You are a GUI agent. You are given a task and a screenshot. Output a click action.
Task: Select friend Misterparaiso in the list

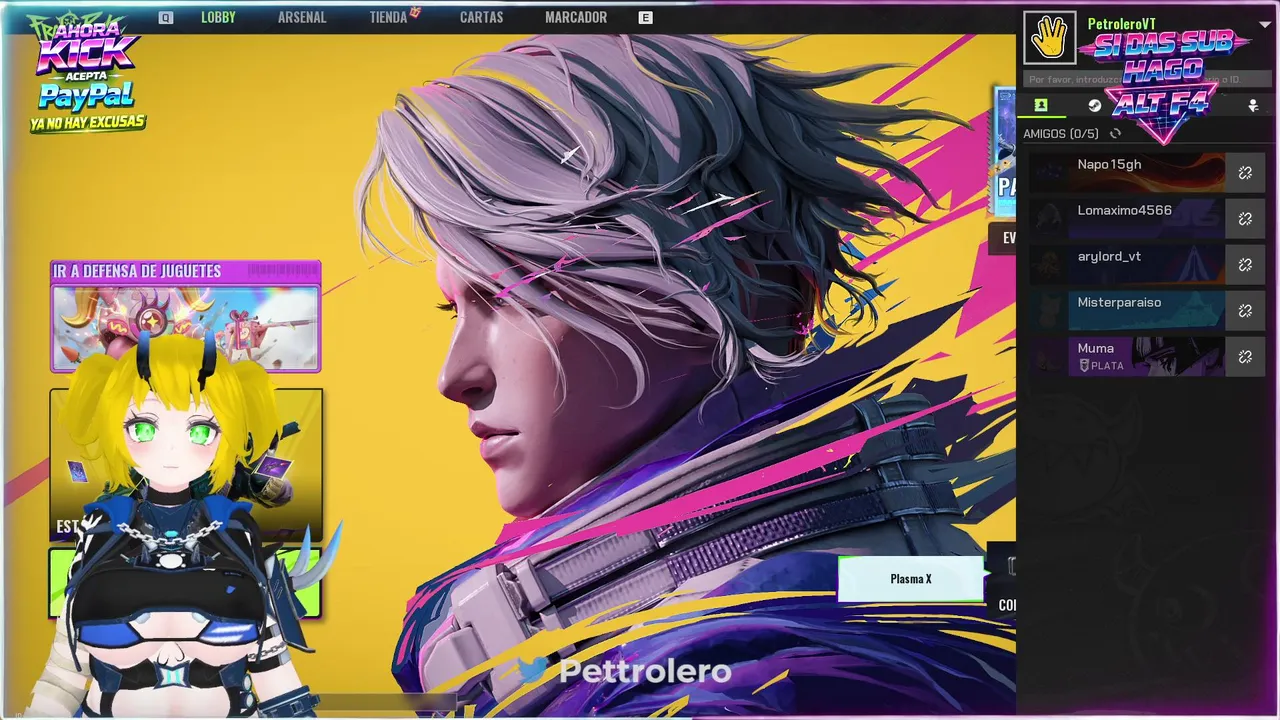[x=1127, y=311]
